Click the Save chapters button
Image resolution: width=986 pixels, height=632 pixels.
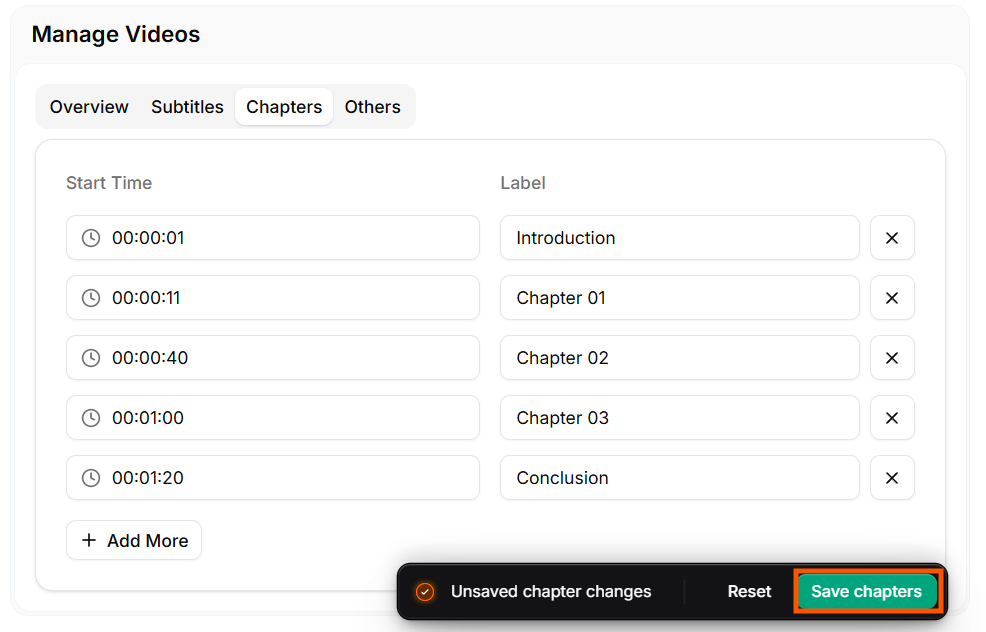point(867,592)
